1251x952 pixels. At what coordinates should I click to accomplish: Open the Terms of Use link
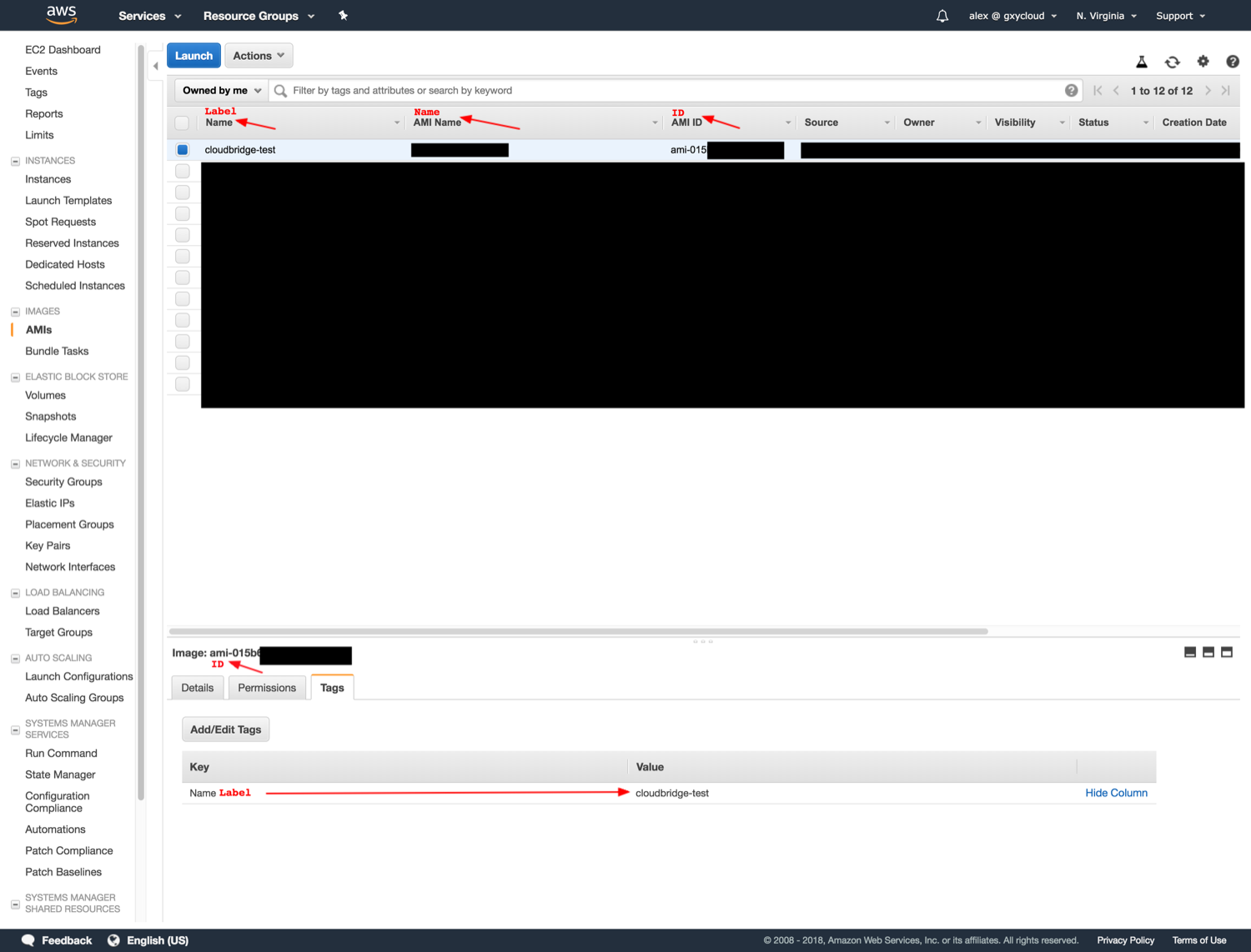(1199, 940)
